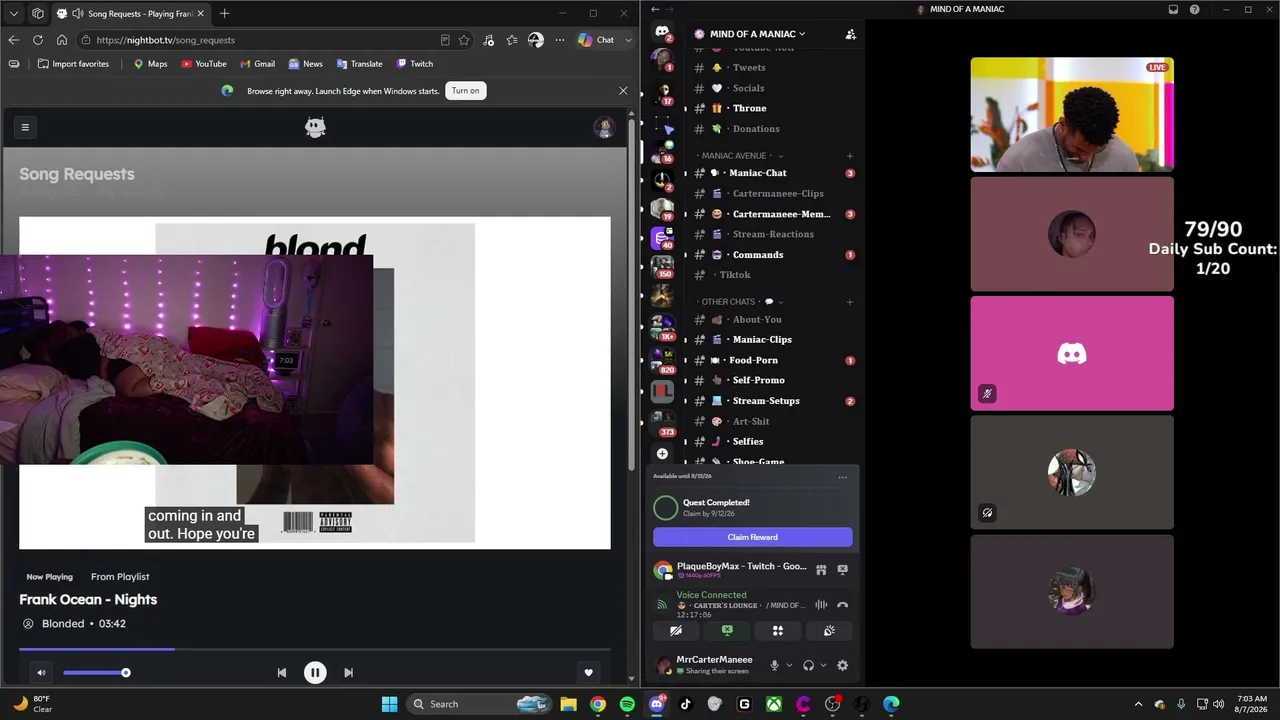Click the Frank Ocean - Nights song title

(88, 599)
